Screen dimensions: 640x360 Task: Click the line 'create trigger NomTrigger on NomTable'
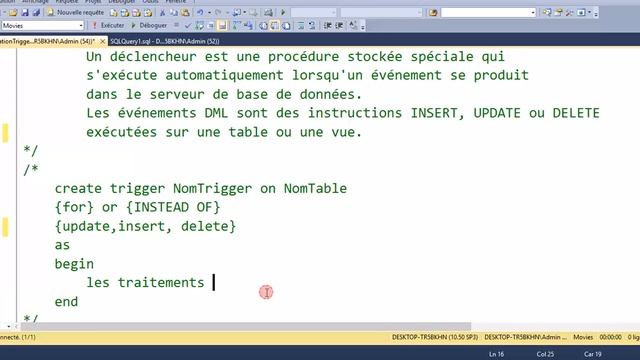tap(200, 189)
